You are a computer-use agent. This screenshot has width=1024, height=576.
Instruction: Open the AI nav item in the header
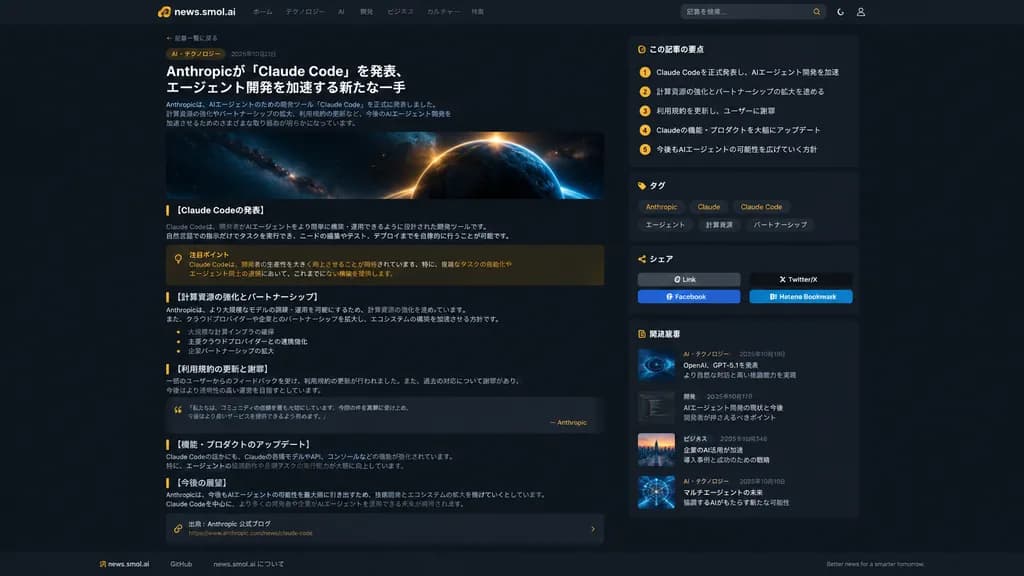coord(341,12)
